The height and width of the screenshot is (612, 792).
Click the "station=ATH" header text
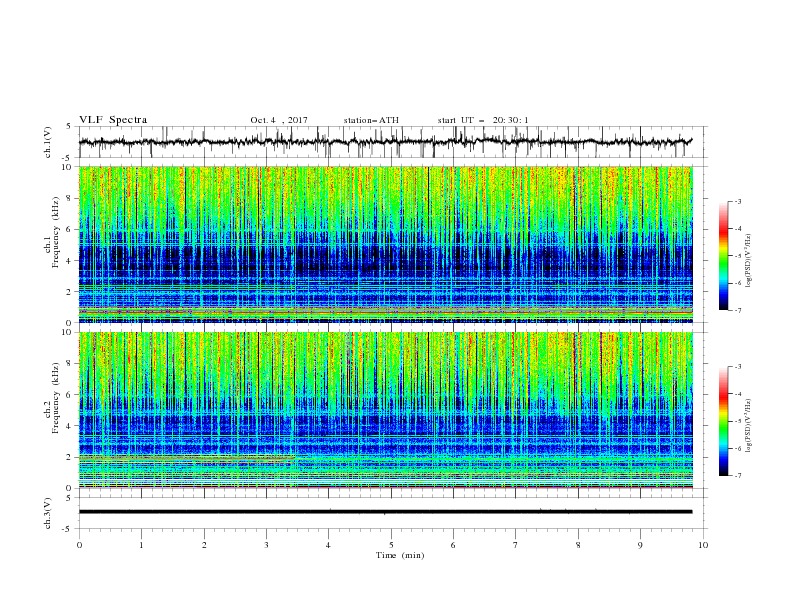click(x=371, y=120)
